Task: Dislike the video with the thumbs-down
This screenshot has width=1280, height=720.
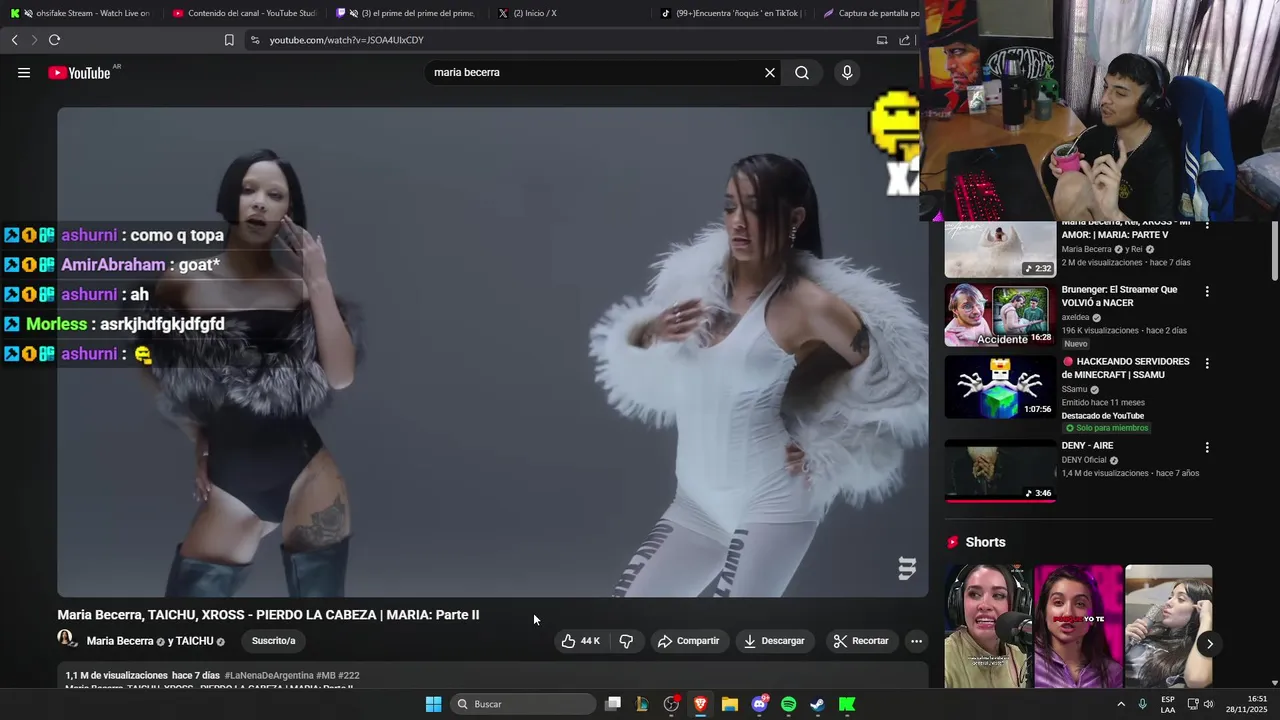Action: point(626,641)
